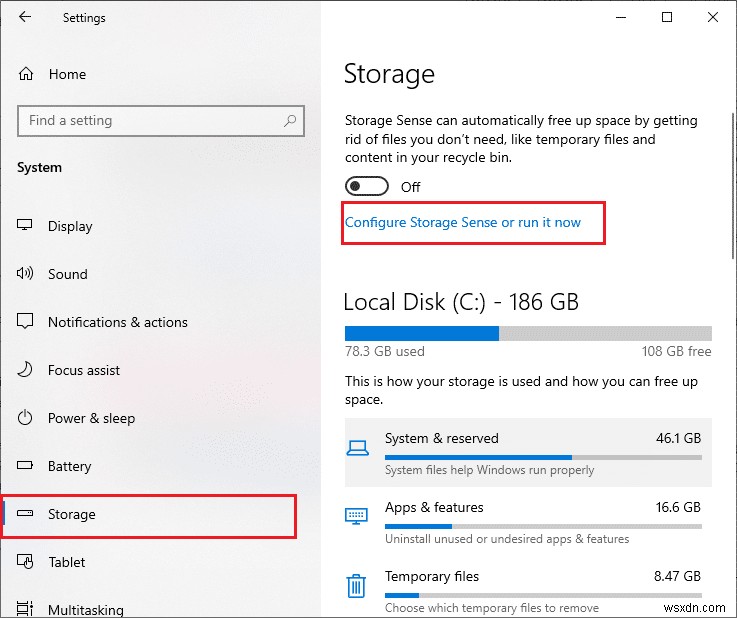Image resolution: width=737 pixels, height=618 pixels.
Task: Open the Tablet settings page
Action: click(66, 562)
